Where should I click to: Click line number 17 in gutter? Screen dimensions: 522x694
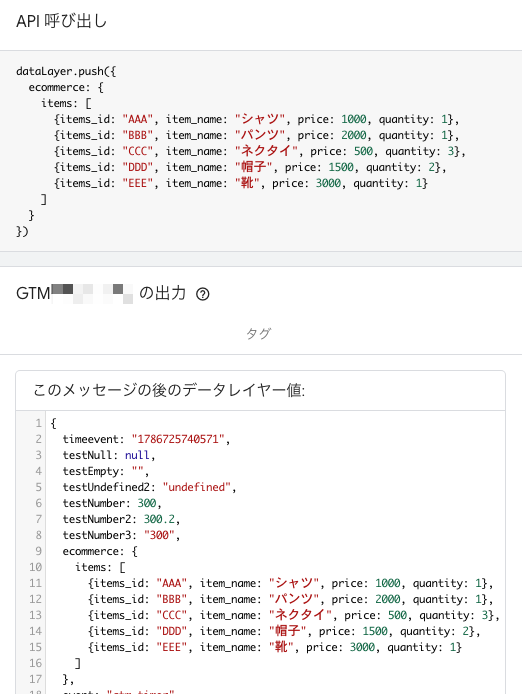[x=35, y=679]
